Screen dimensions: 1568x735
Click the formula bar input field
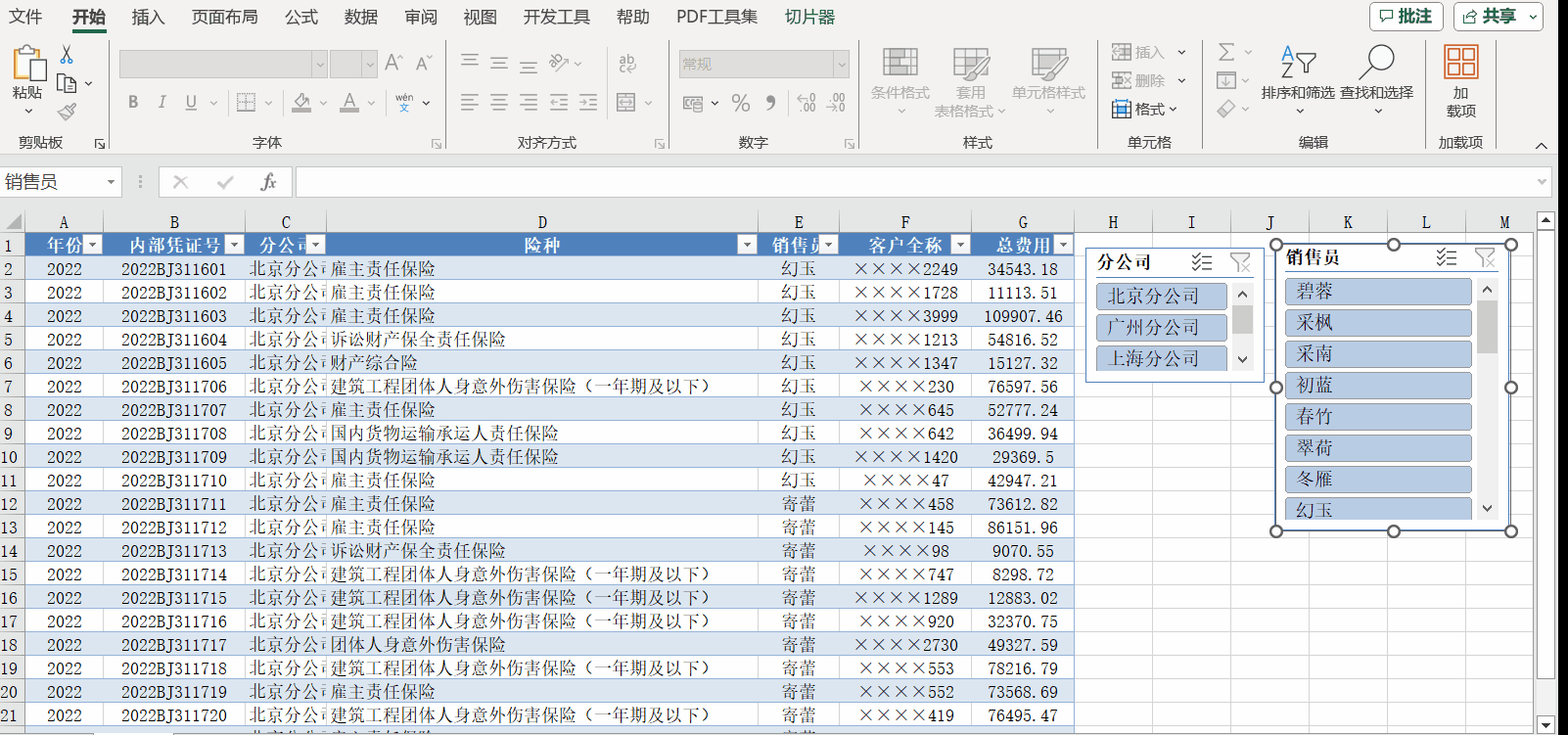pos(910,182)
